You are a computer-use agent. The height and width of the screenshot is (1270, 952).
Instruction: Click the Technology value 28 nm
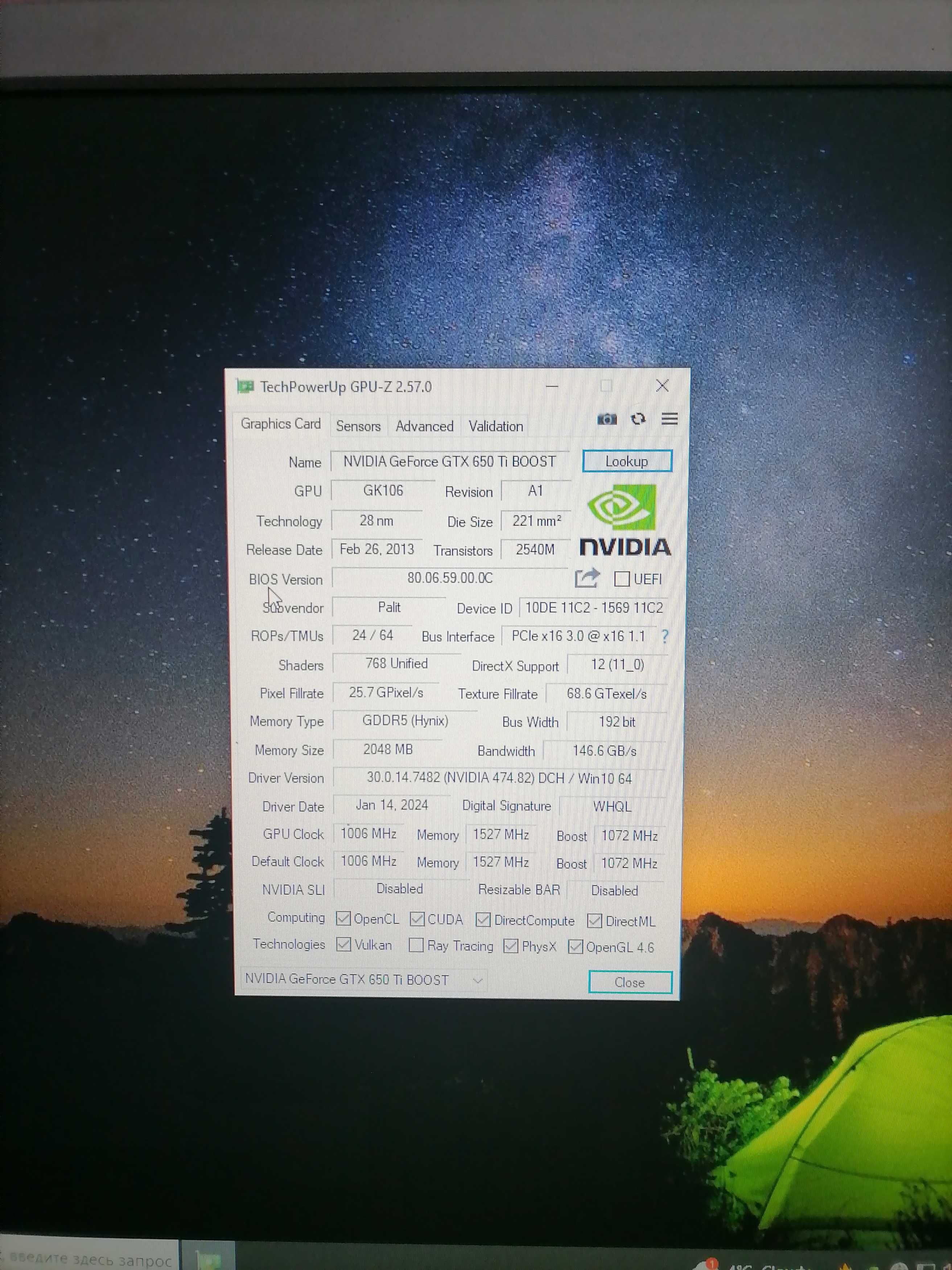click(x=376, y=521)
